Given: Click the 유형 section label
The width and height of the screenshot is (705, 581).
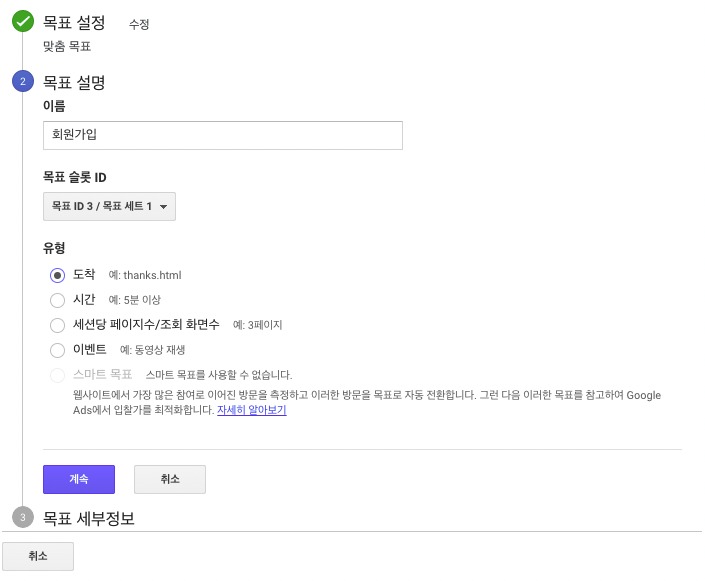Looking at the screenshot, I should [x=54, y=248].
